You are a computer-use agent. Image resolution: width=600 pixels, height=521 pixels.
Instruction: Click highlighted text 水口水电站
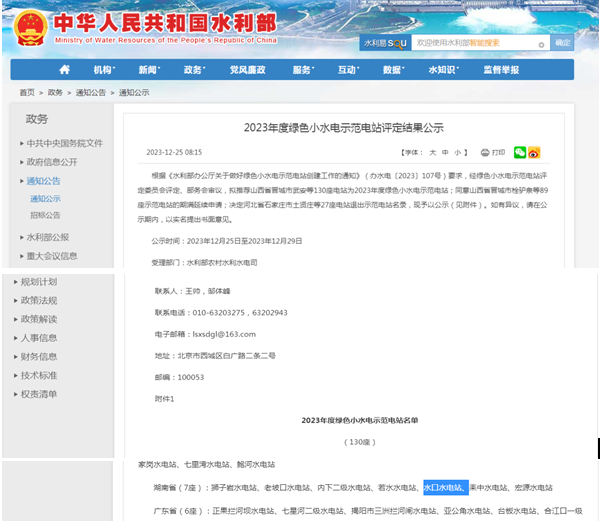[x=444, y=487]
